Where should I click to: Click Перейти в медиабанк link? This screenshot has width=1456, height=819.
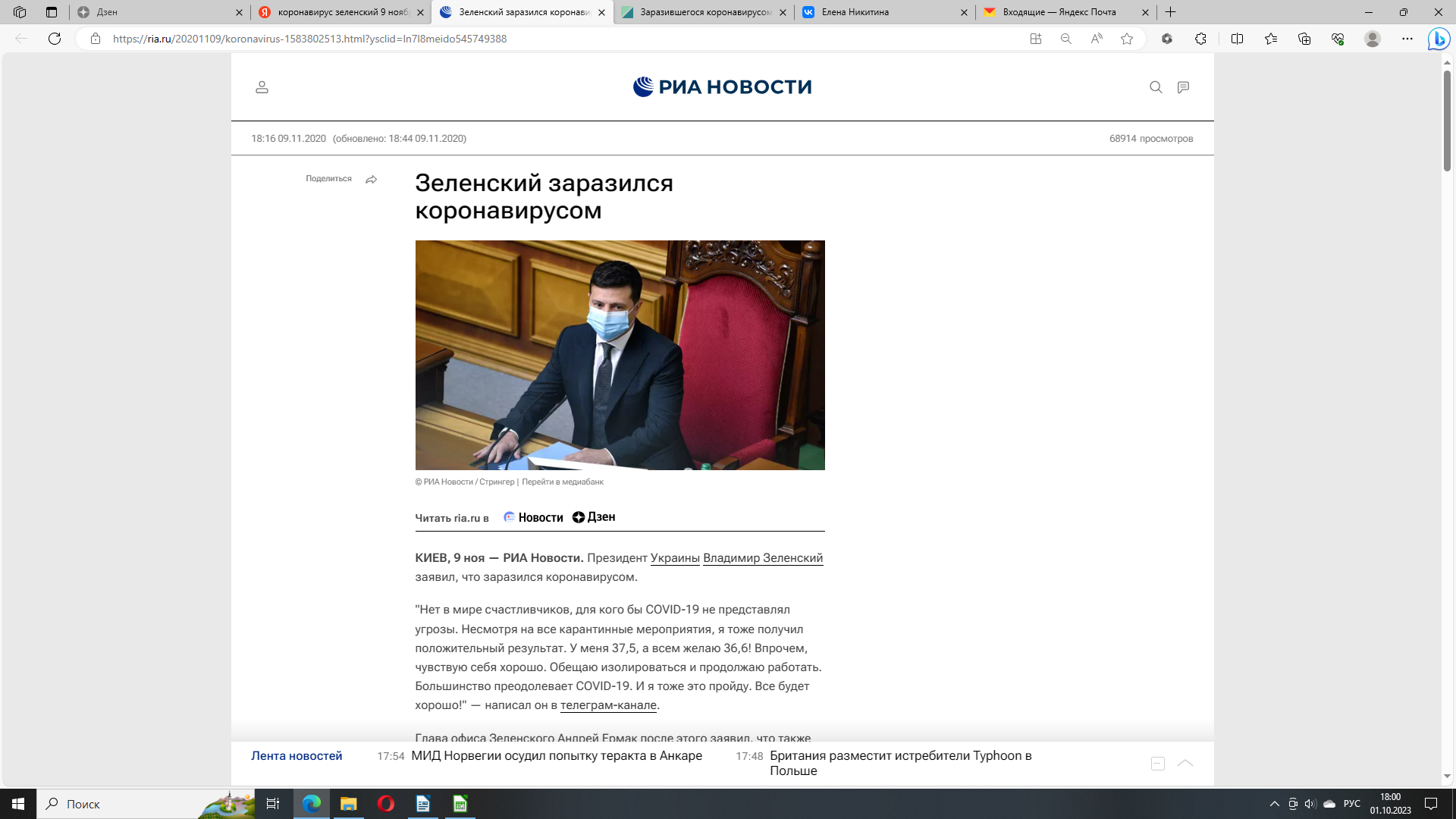[x=563, y=482]
